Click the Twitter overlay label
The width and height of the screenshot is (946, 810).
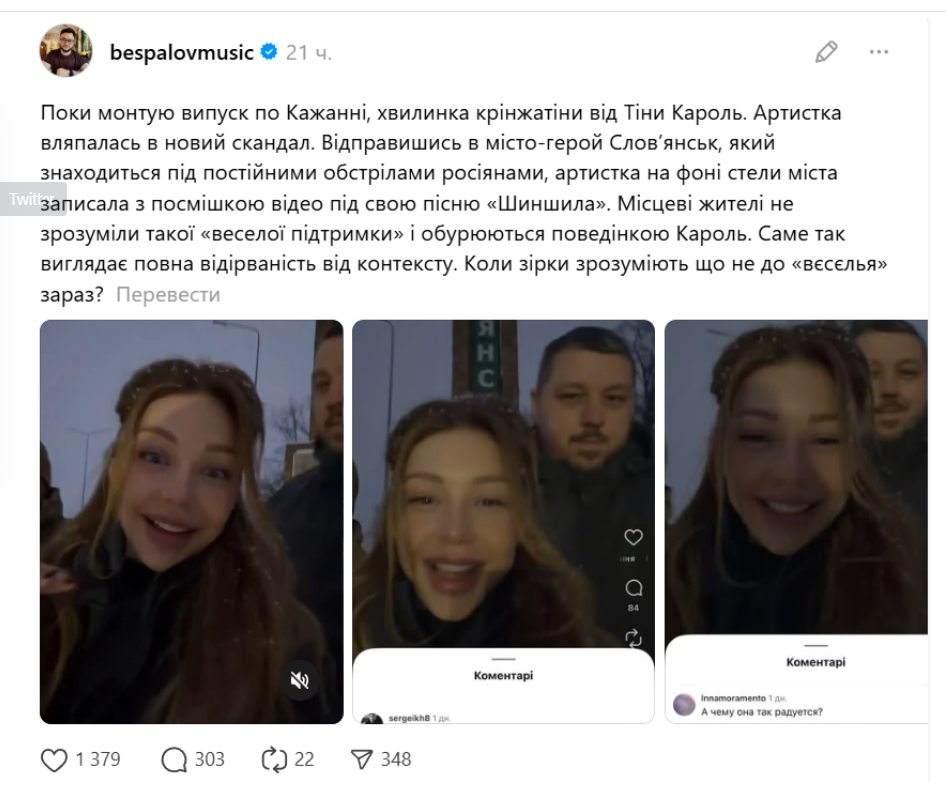(x=31, y=198)
